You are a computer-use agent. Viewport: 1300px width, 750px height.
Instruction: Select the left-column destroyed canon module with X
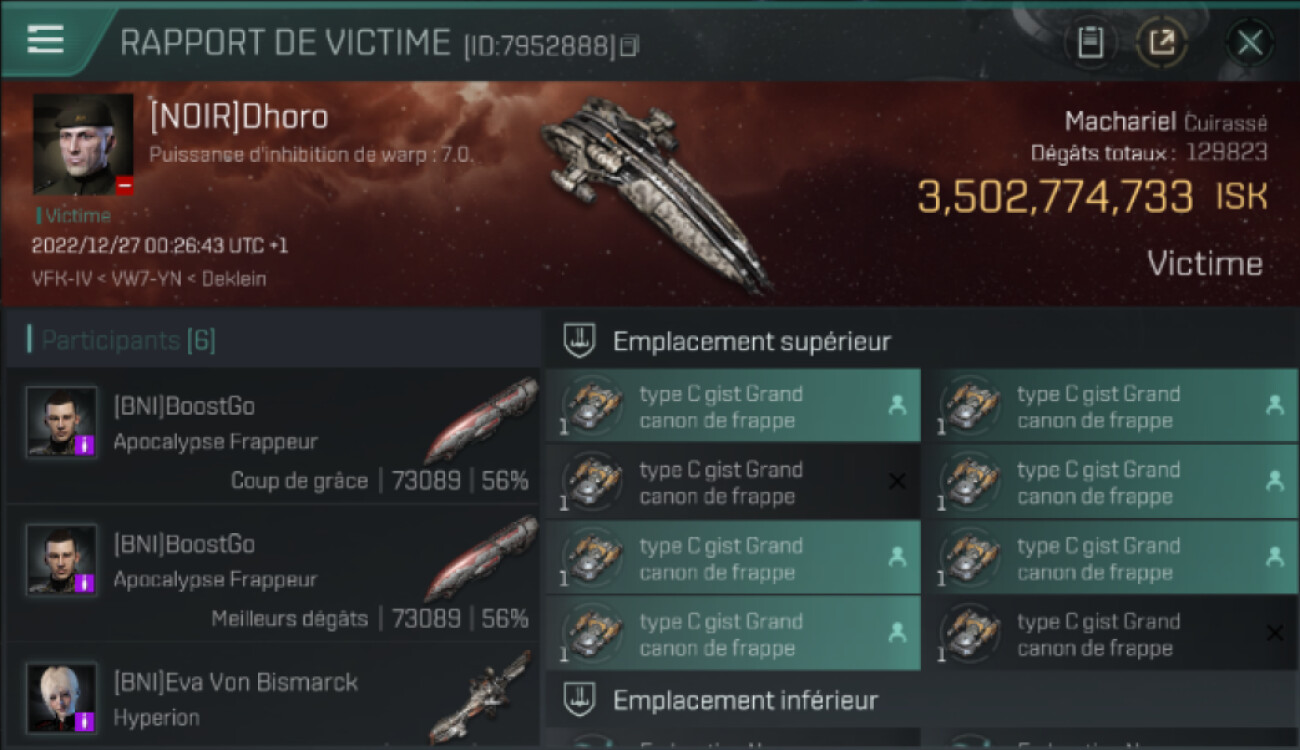pyautogui.click(x=733, y=481)
